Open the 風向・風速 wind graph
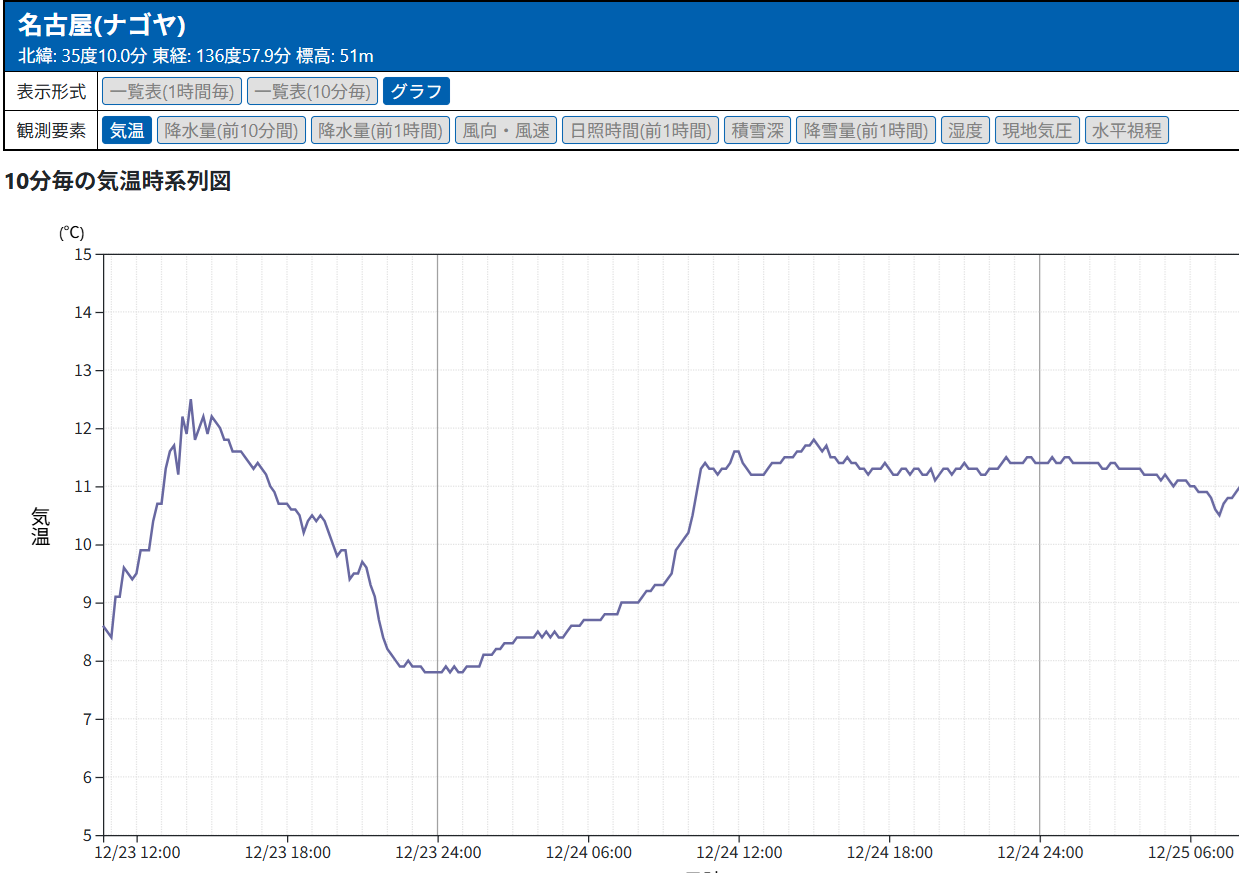Image resolution: width=1239 pixels, height=873 pixels. pos(506,130)
